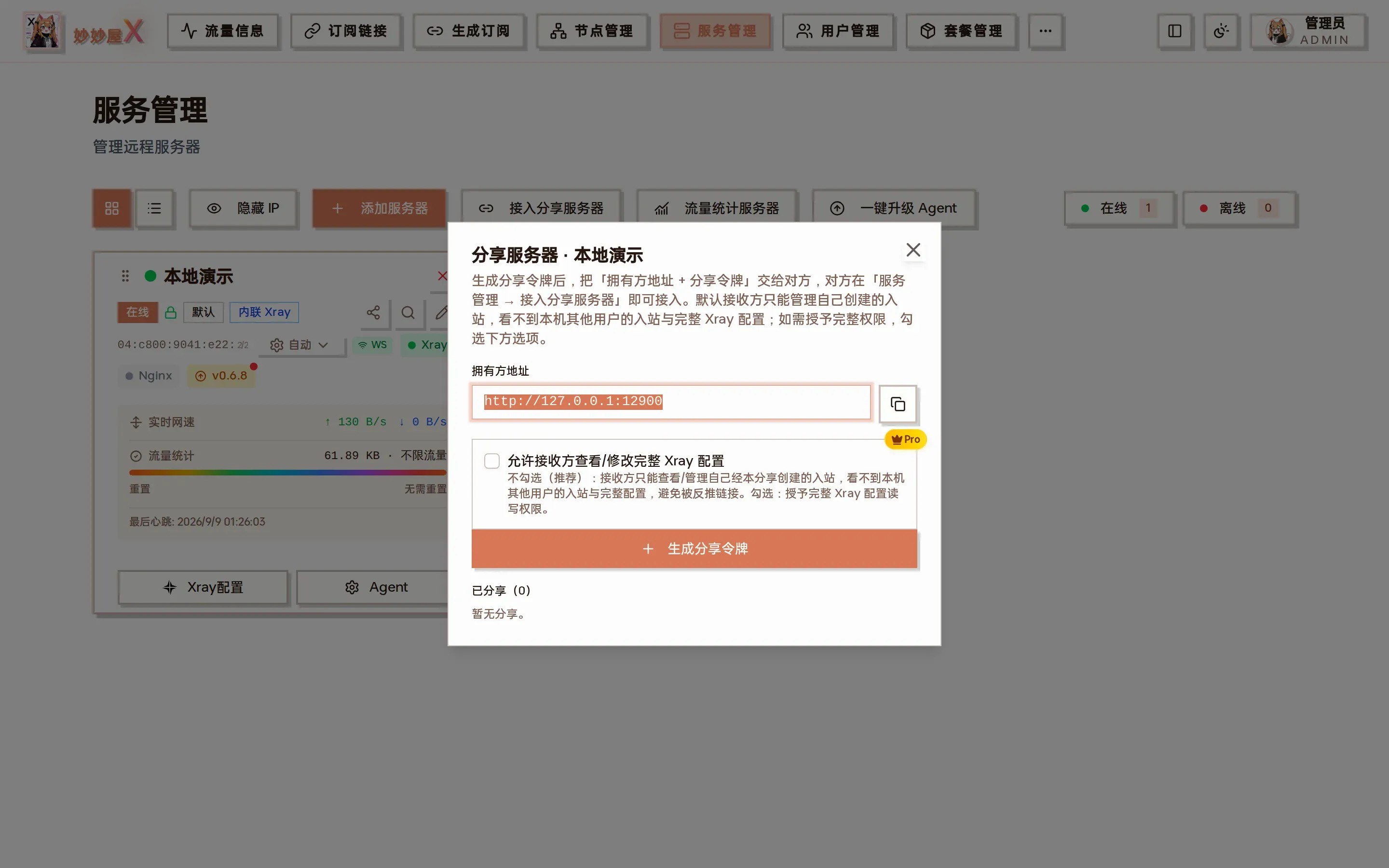Click the drag handle of 本地演示 card
This screenshot has width=1389, height=868.
pos(125,276)
